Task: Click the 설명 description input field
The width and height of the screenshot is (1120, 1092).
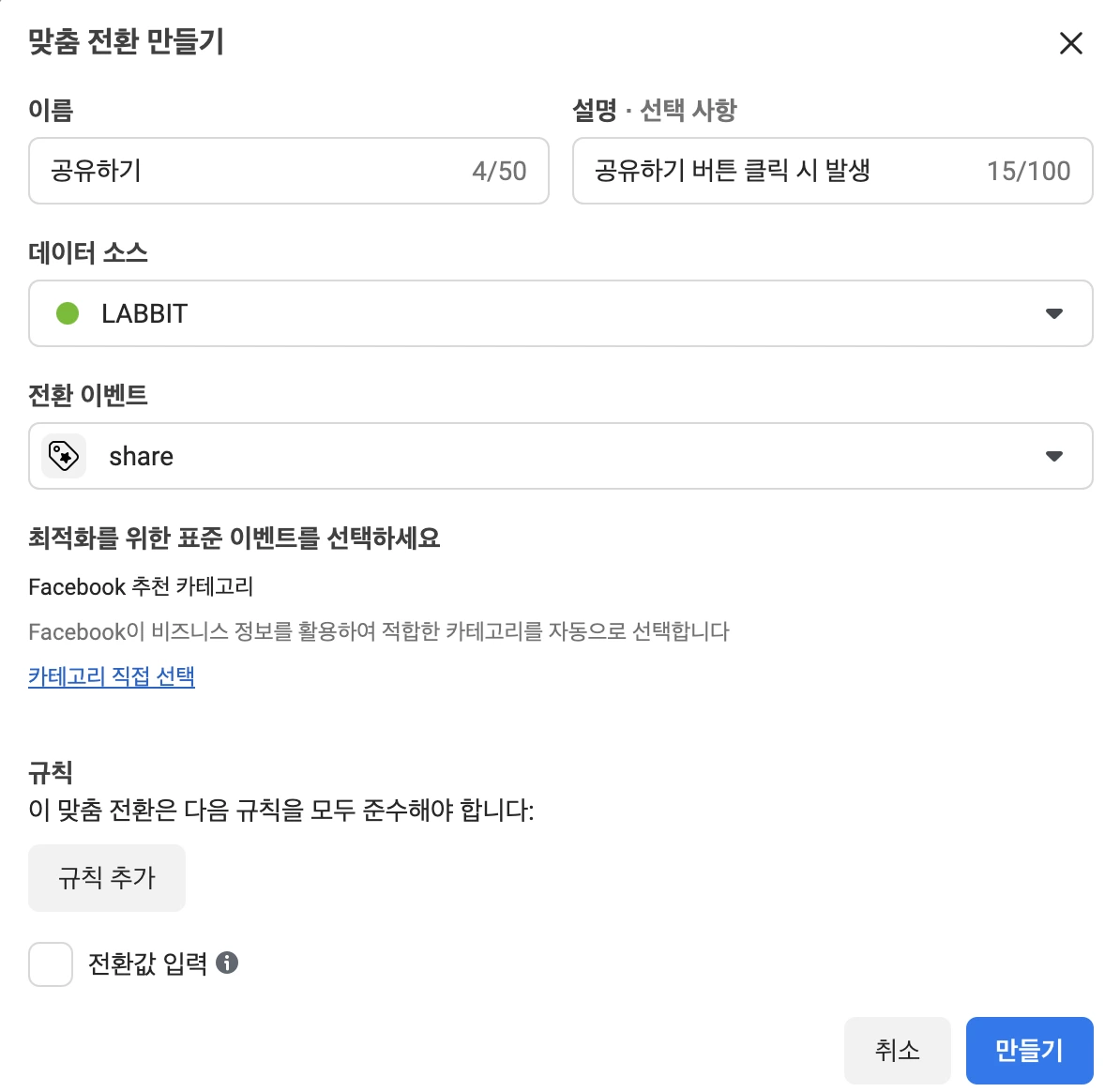Action: click(x=833, y=171)
